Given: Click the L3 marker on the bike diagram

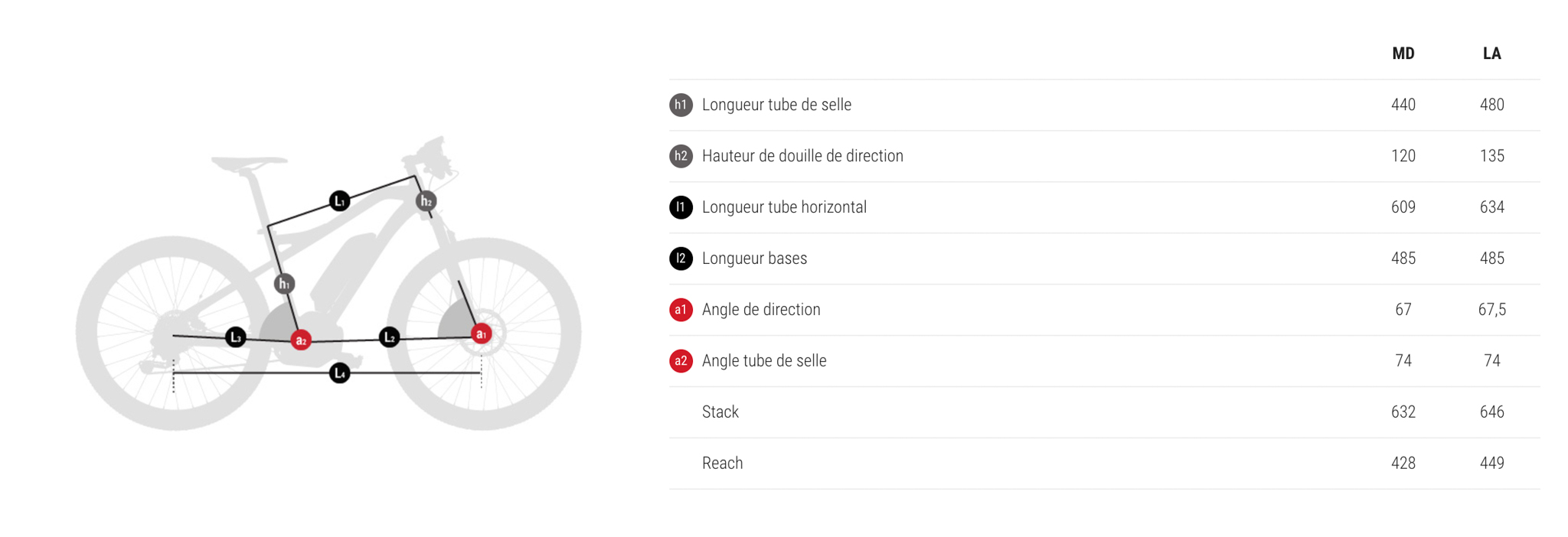Looking at the screenshot, I should tap(236, 337).
